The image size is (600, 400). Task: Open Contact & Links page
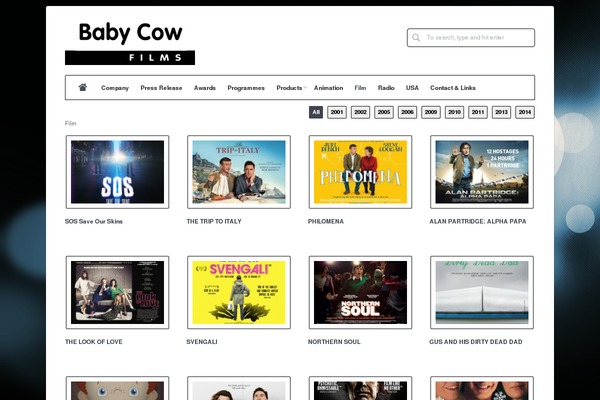tap(453, 88)
